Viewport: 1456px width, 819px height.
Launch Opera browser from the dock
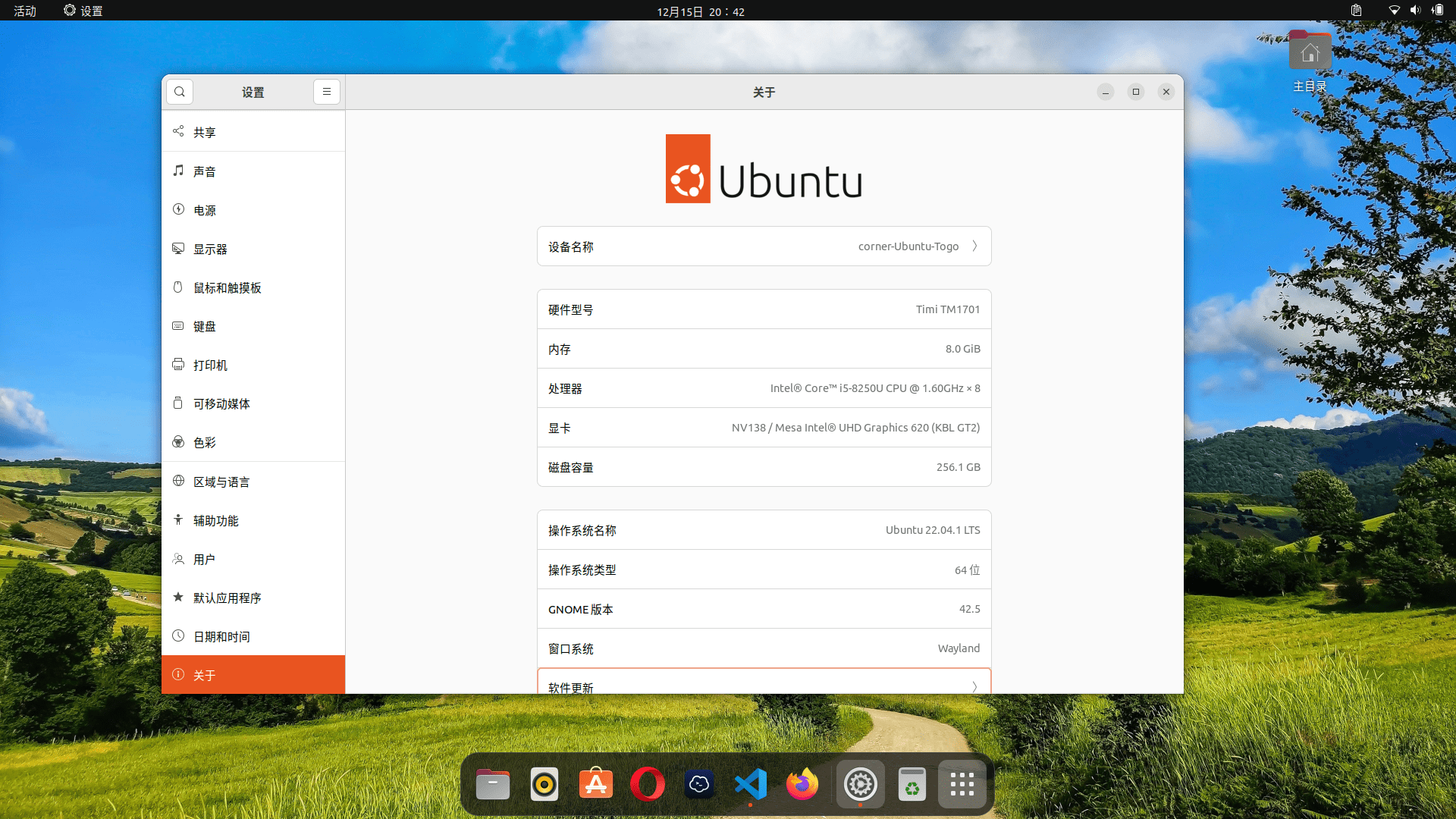(648, 785)
